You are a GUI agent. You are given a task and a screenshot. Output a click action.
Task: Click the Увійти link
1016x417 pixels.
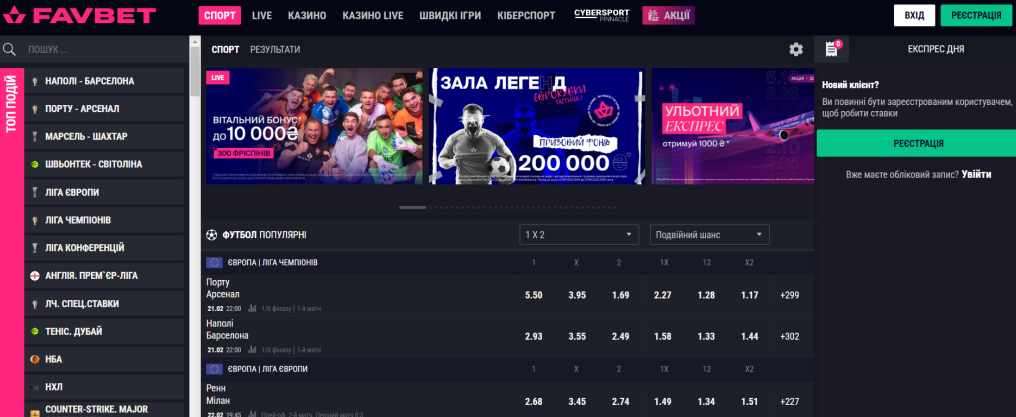coord(976,175)
